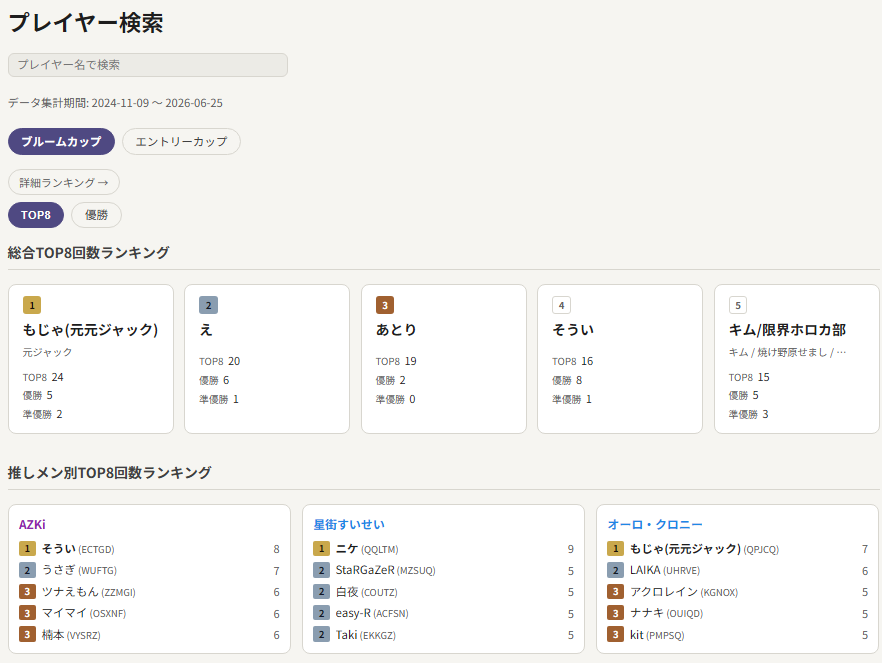The height and width of the screenshot is (663, 882).
Task: Click rank 1 badge beside もじゃ (QPJCQ)
Action: 615,549
